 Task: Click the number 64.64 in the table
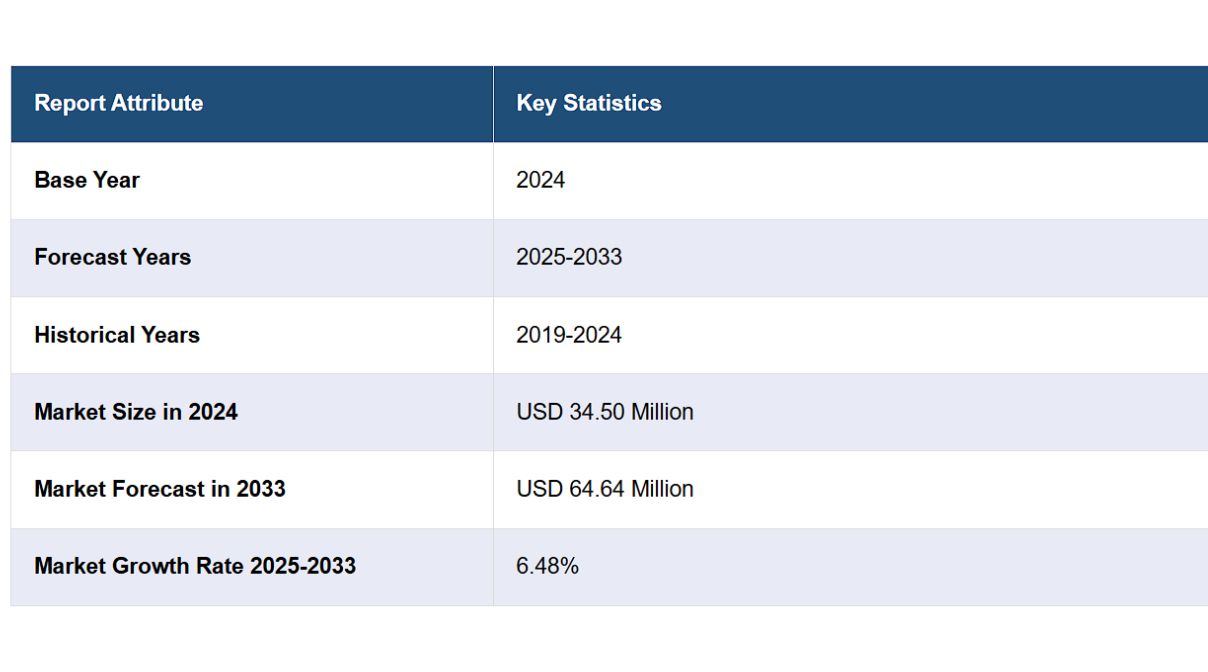[x=596, y=489]
